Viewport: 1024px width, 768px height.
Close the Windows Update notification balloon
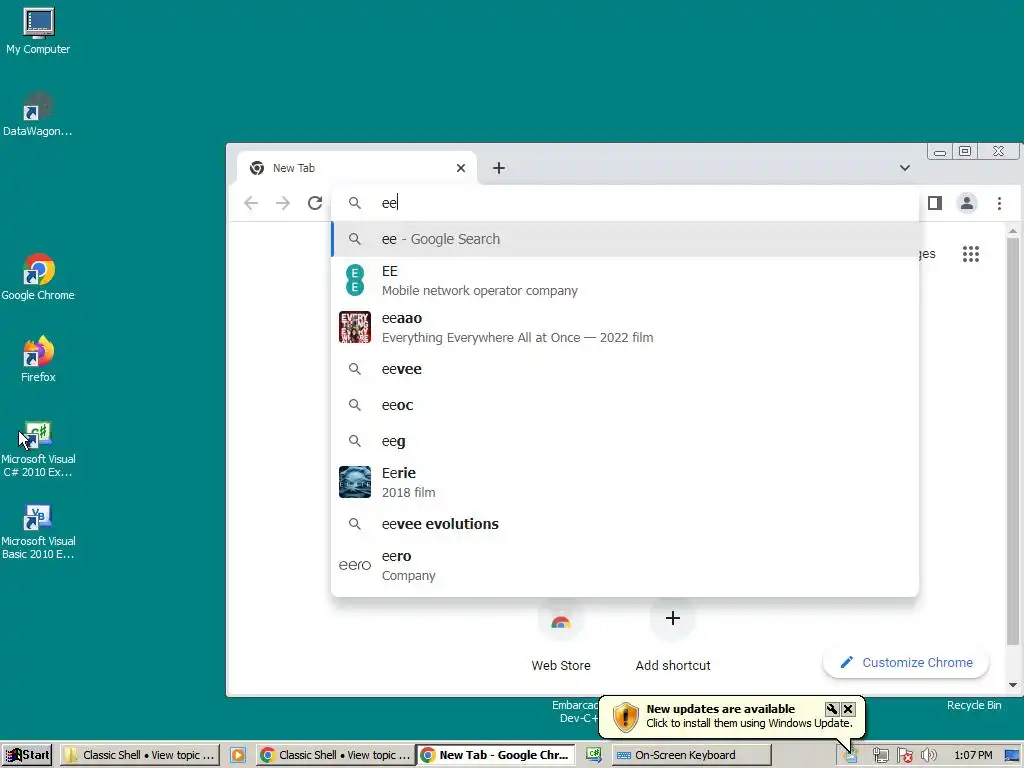848,709
